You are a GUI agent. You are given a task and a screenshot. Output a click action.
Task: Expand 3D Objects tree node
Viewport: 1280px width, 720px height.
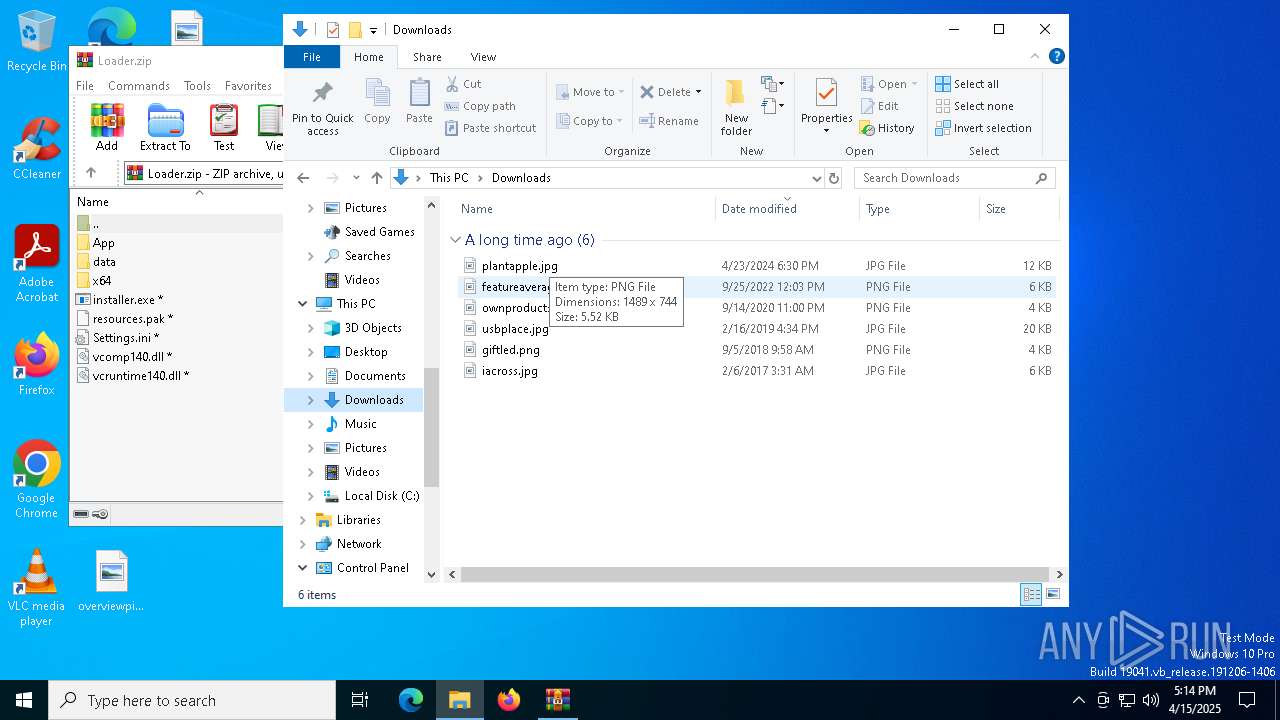[311, 328]
